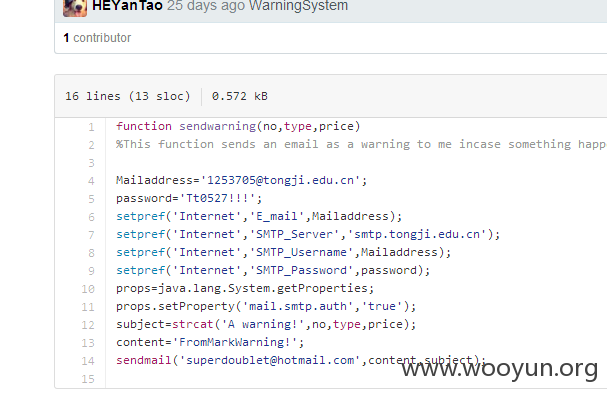
Task: Open the WarningSystem commit message link
Action: (298, 6)
